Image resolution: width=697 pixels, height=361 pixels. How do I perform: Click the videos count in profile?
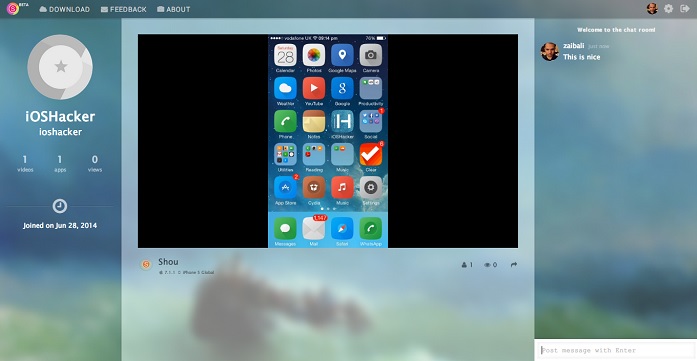(x=25, y=163)
